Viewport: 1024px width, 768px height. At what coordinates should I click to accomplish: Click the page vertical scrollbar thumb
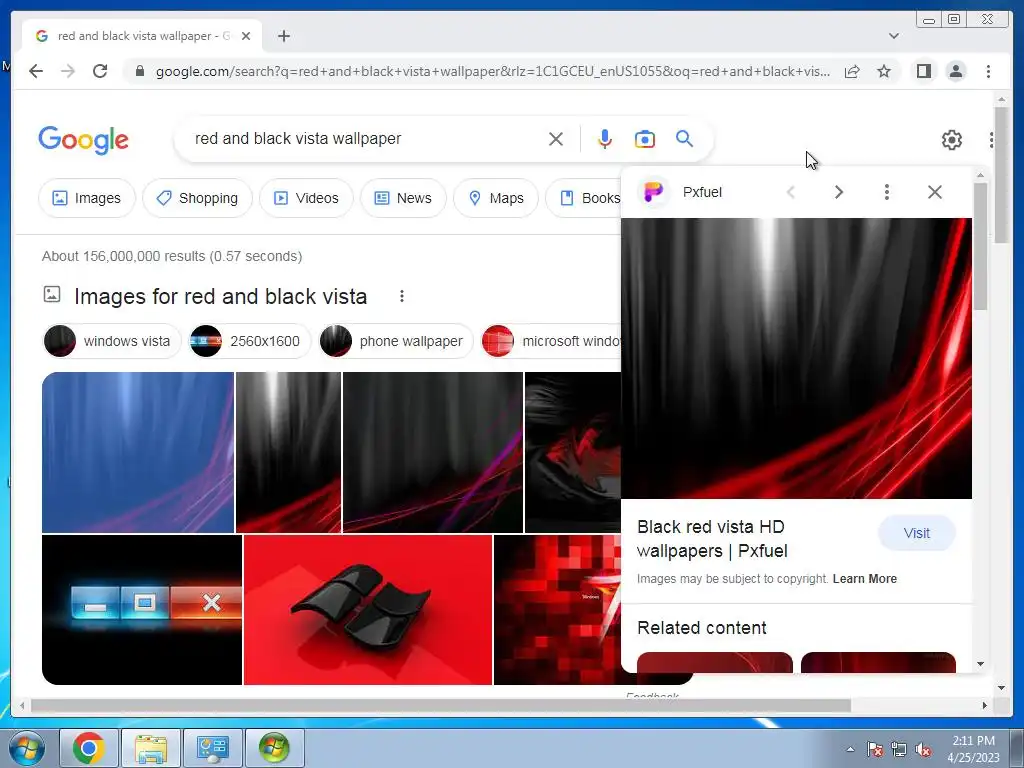(x=1001, y=175)
